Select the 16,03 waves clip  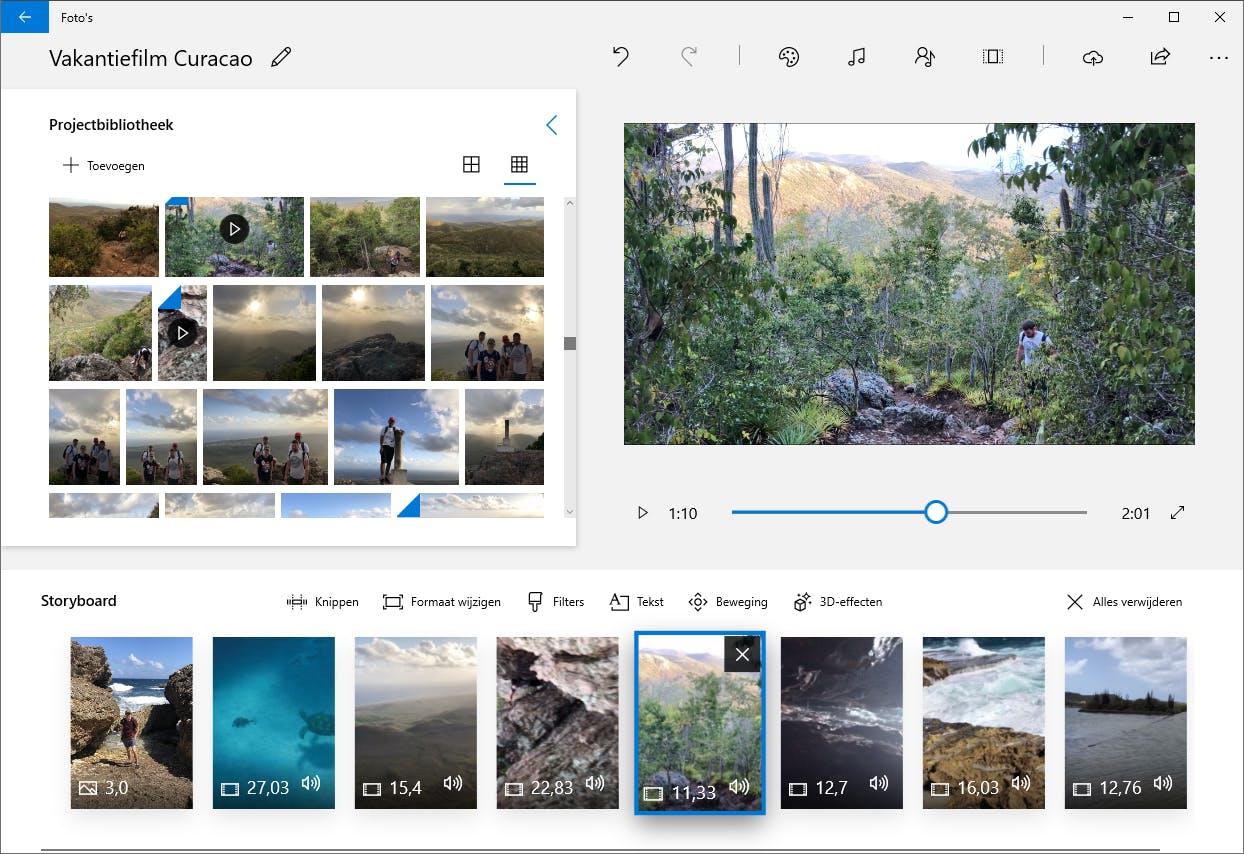(x=984, y=723)
